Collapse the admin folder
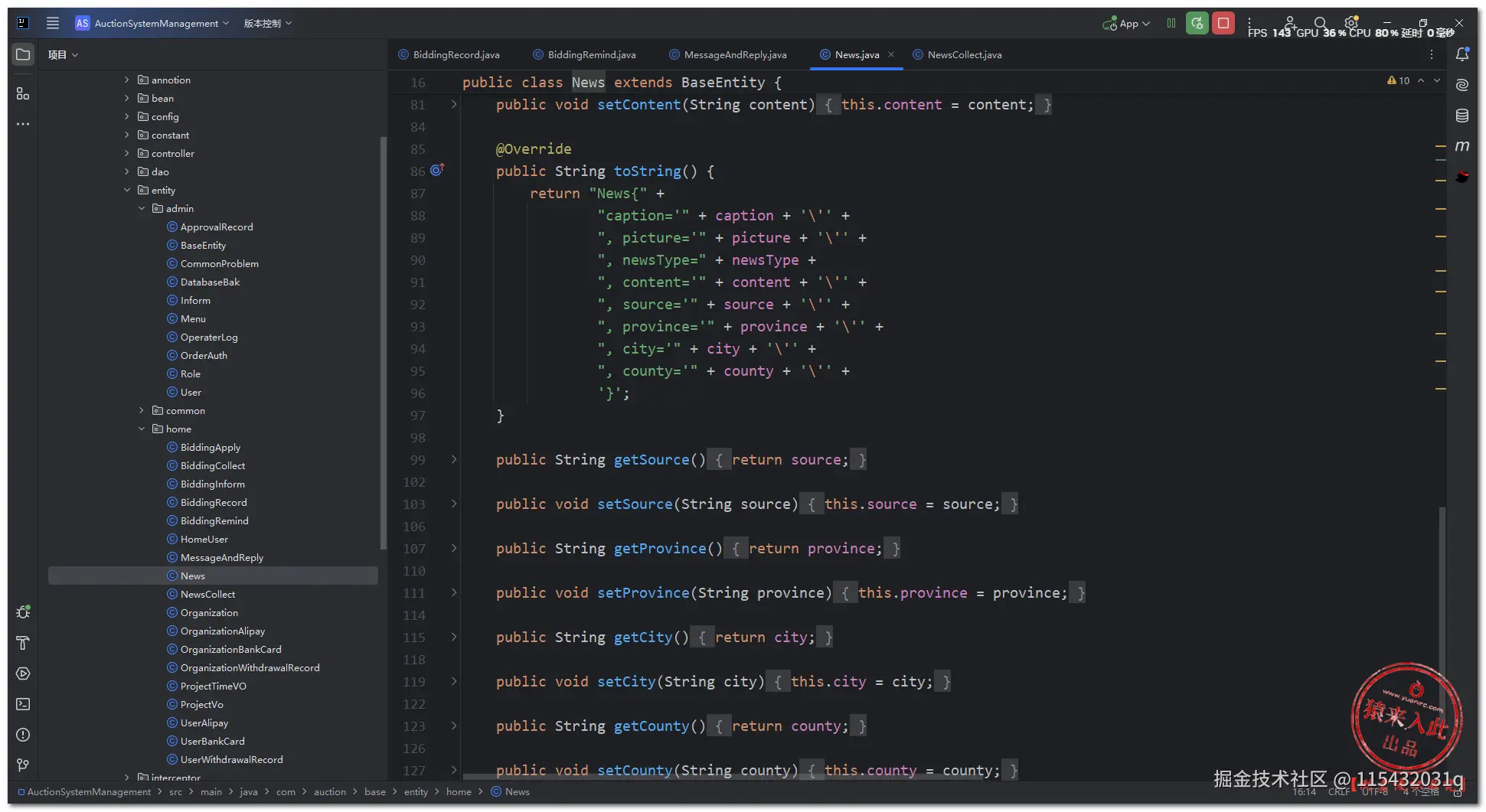The width and height of the screenshot is (1486, 812). tap(142, 208)
